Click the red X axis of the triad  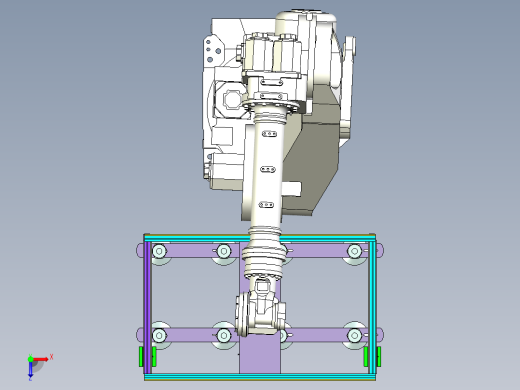(x=41, y=359)
